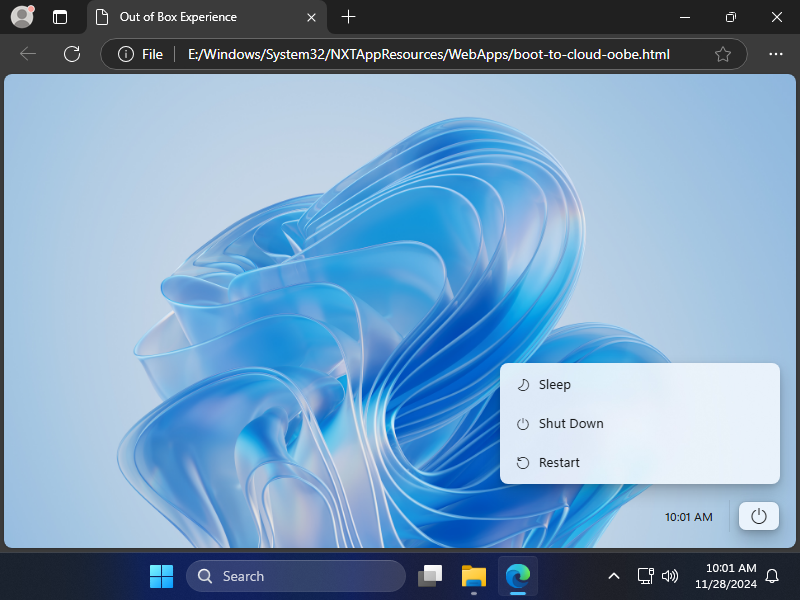800x600 pixels.
Task: Click the OOBE power button
Action: (x=759, y=516)
